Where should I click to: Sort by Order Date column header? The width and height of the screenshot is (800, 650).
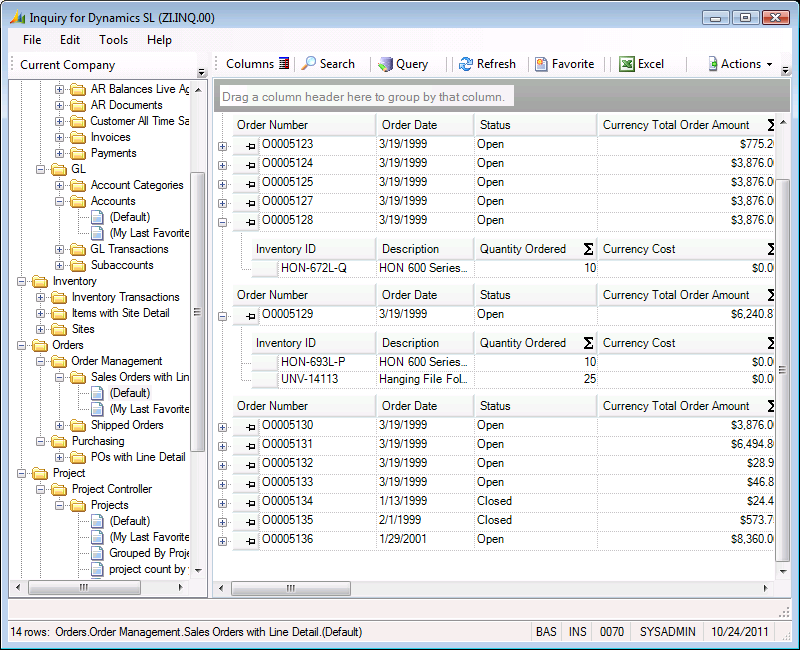[x=409, y=125]
